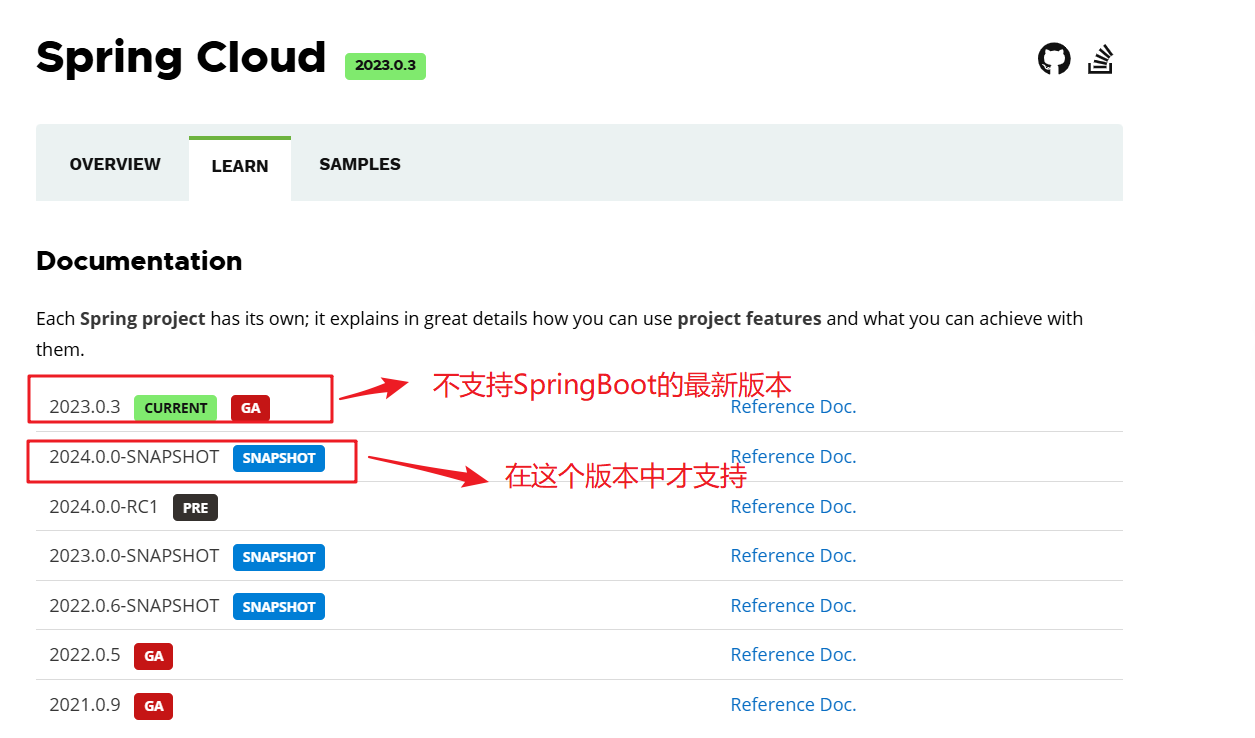Viewport: 1255px width, 738px height.
Task: Open Reference Doc. for 2023.0.3
Action: point(793,407)
